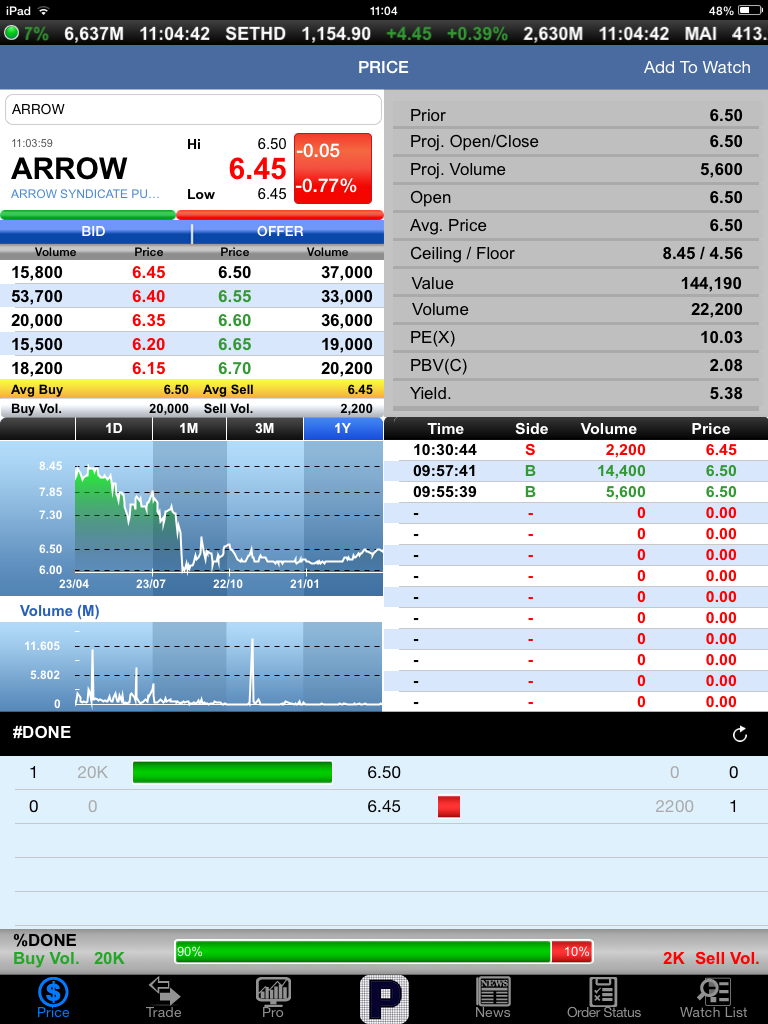
Task: Tap bid volume 53,700
Action: coord(37,296)
